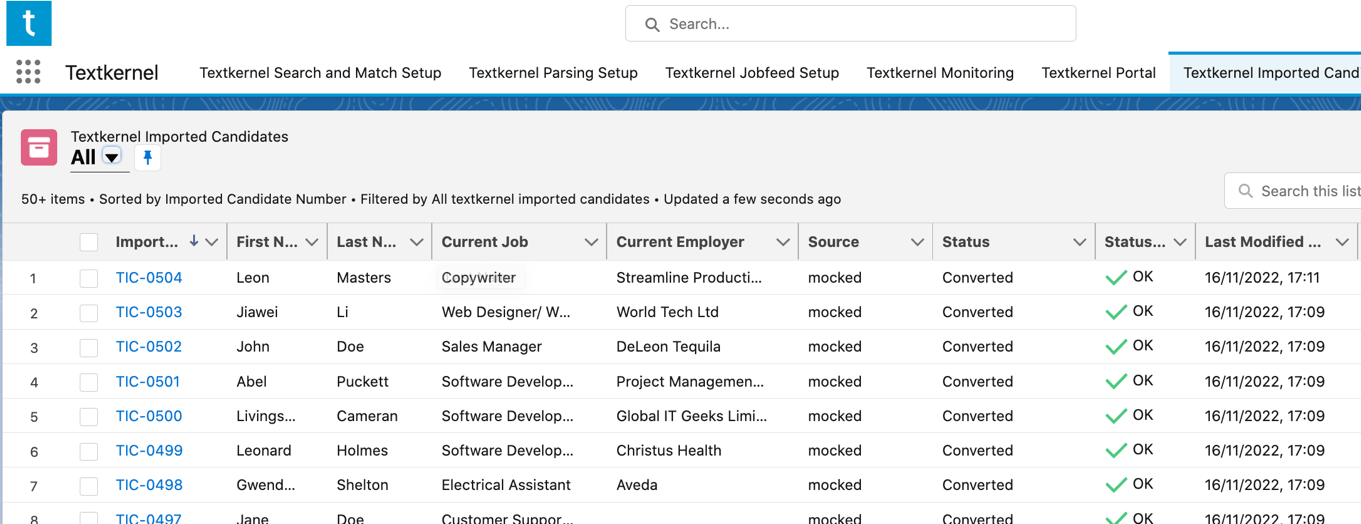Open the All list view dropdown
The height and width of the screenshot is (524, 1361).
point(112,157)
